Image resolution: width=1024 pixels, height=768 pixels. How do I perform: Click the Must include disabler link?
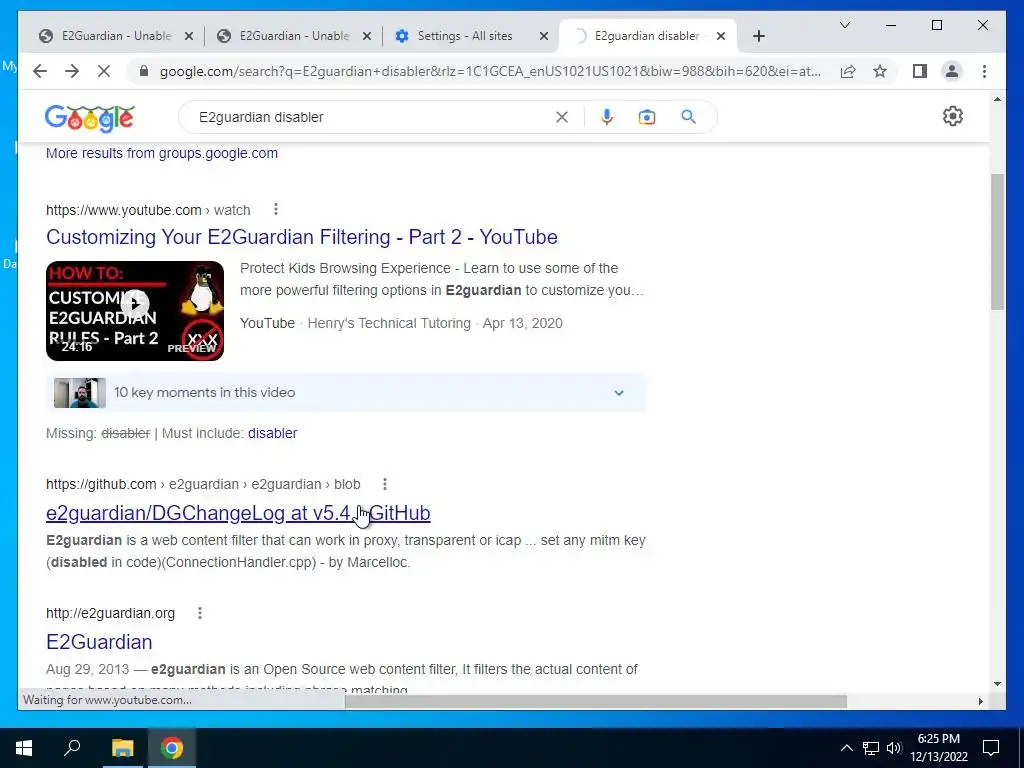point(272,433)
